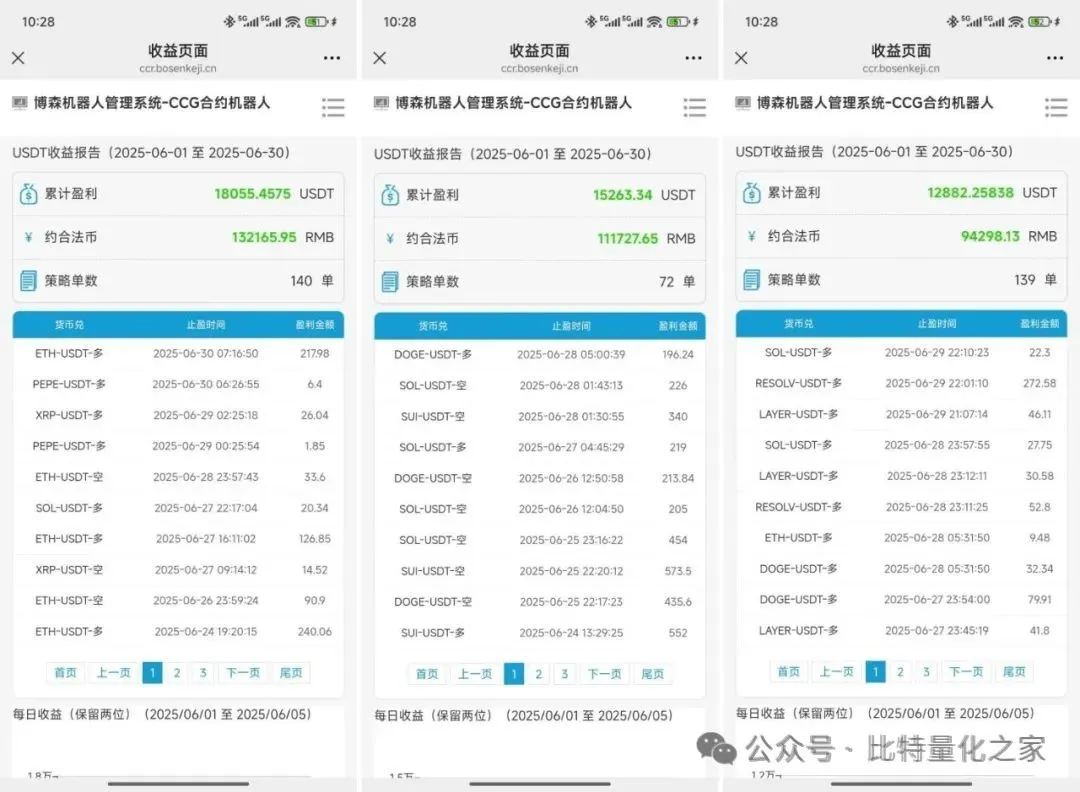Select DOGE-USDT-多 row with profit 79.91
Screen dimensions: 1080x792
click(902, 599)
